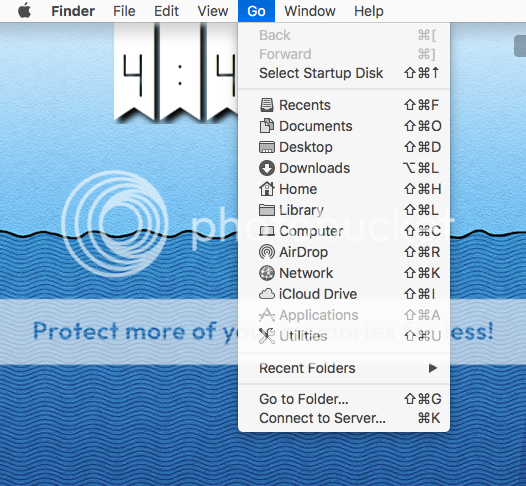
Task: Choose the Recents menu entry
Action: pyautogui.click(x=344, y=105)
